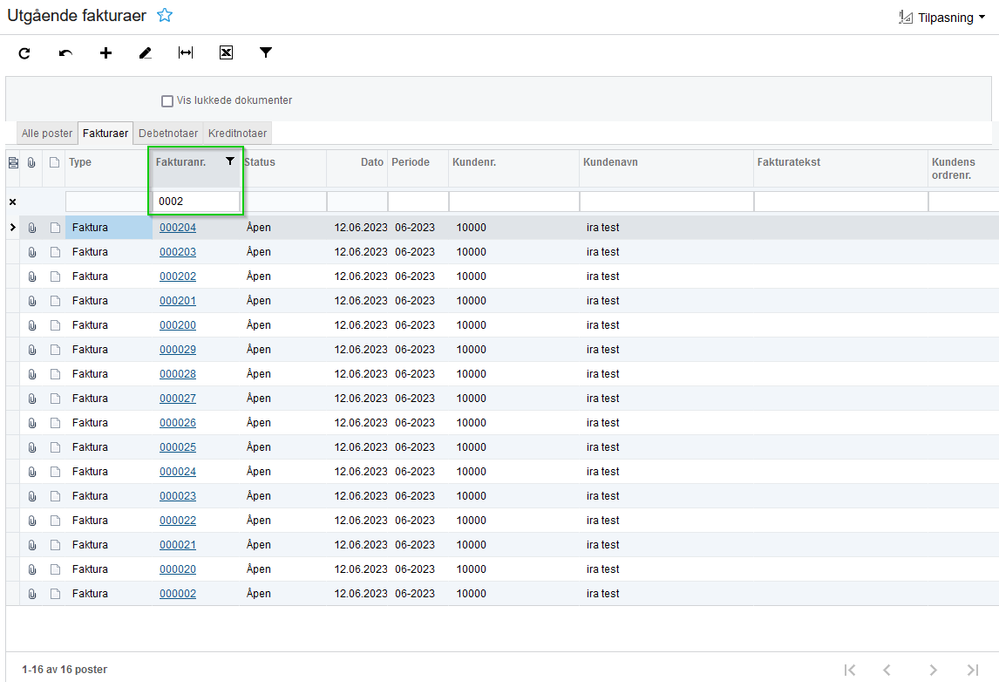This screenshot has width=999, height=682.
Task: Open note icon for invoice 000002
Action: pos(55,594)
